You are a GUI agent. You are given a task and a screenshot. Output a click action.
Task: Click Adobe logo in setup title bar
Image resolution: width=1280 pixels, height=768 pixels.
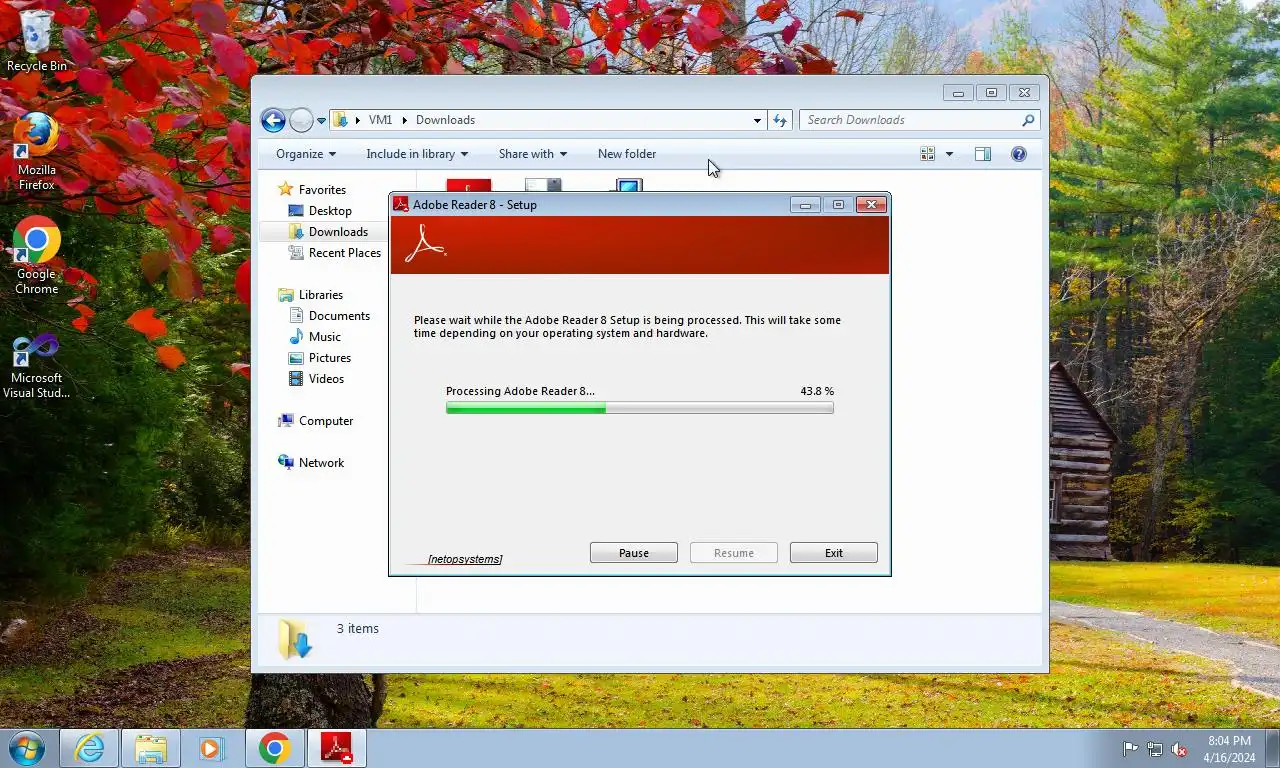coord(401,205)
